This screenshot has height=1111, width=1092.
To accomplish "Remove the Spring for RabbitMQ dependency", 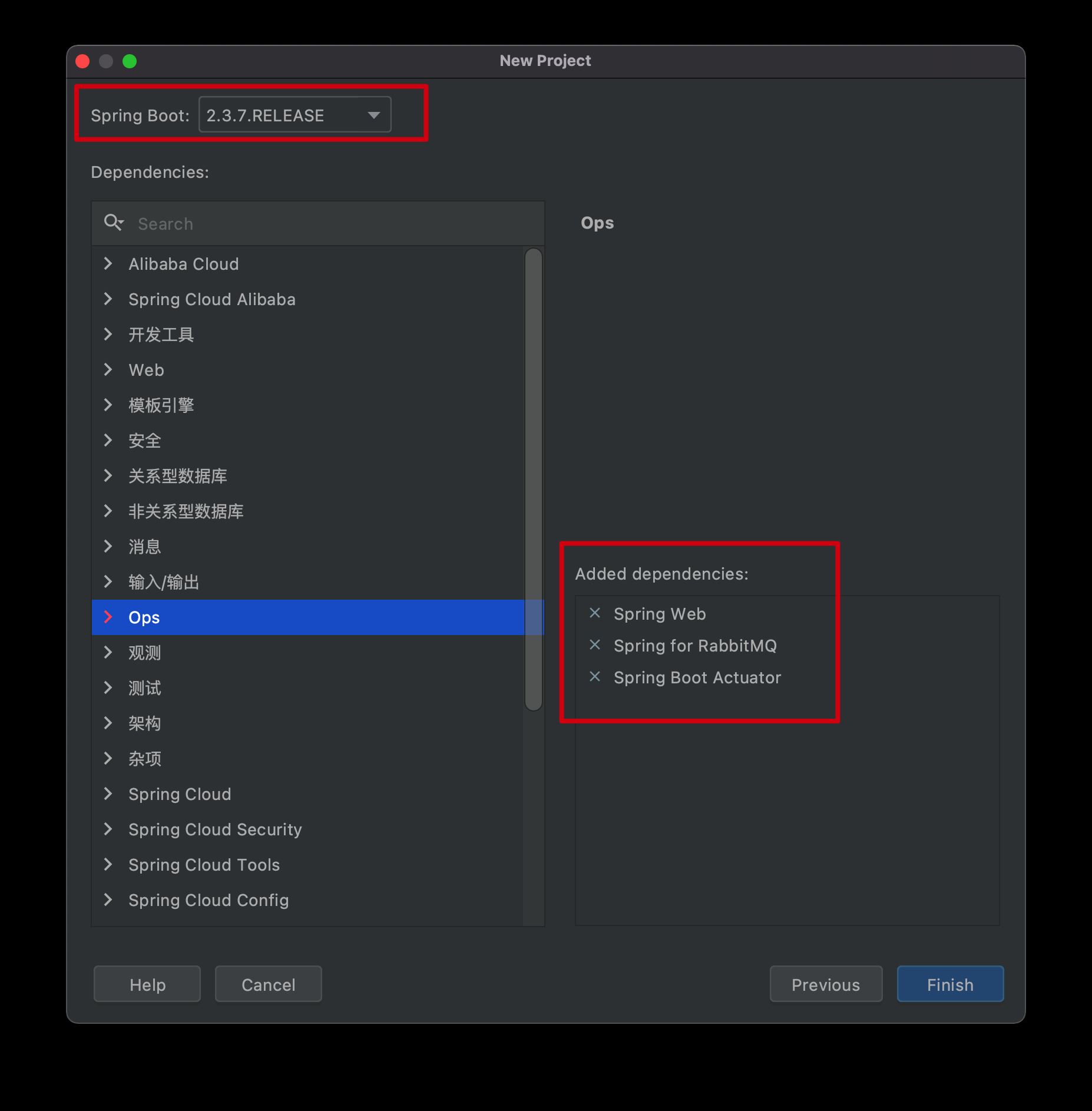I will click(595, 645).
